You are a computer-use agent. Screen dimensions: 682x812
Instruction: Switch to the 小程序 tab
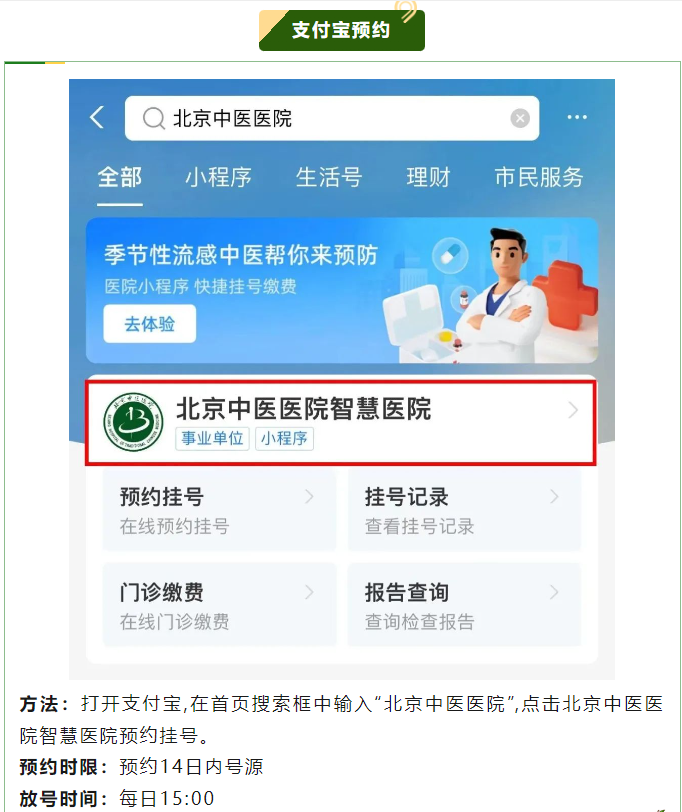pyautogui.click(x=219, y=178)
